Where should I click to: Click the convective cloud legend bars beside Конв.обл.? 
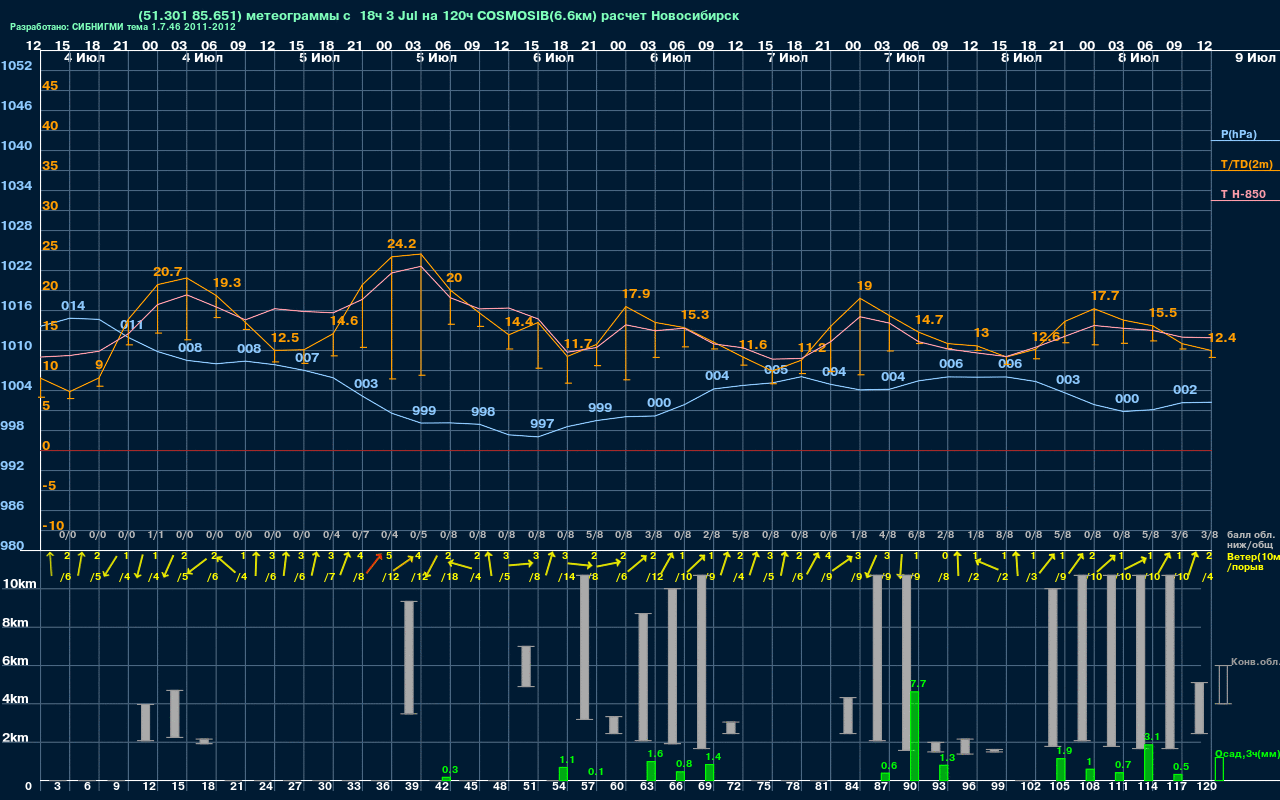[x=1222, y=684]
